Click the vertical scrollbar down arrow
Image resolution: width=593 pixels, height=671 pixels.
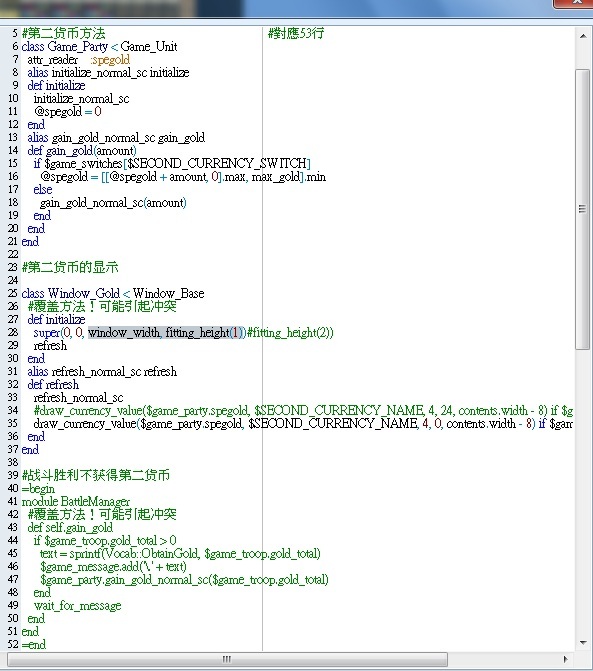tap(583, 642)
